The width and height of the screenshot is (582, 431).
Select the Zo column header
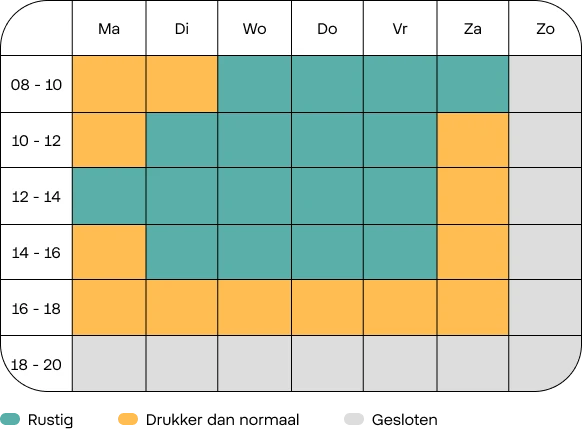pyautogui.click(x=545, y=29)
